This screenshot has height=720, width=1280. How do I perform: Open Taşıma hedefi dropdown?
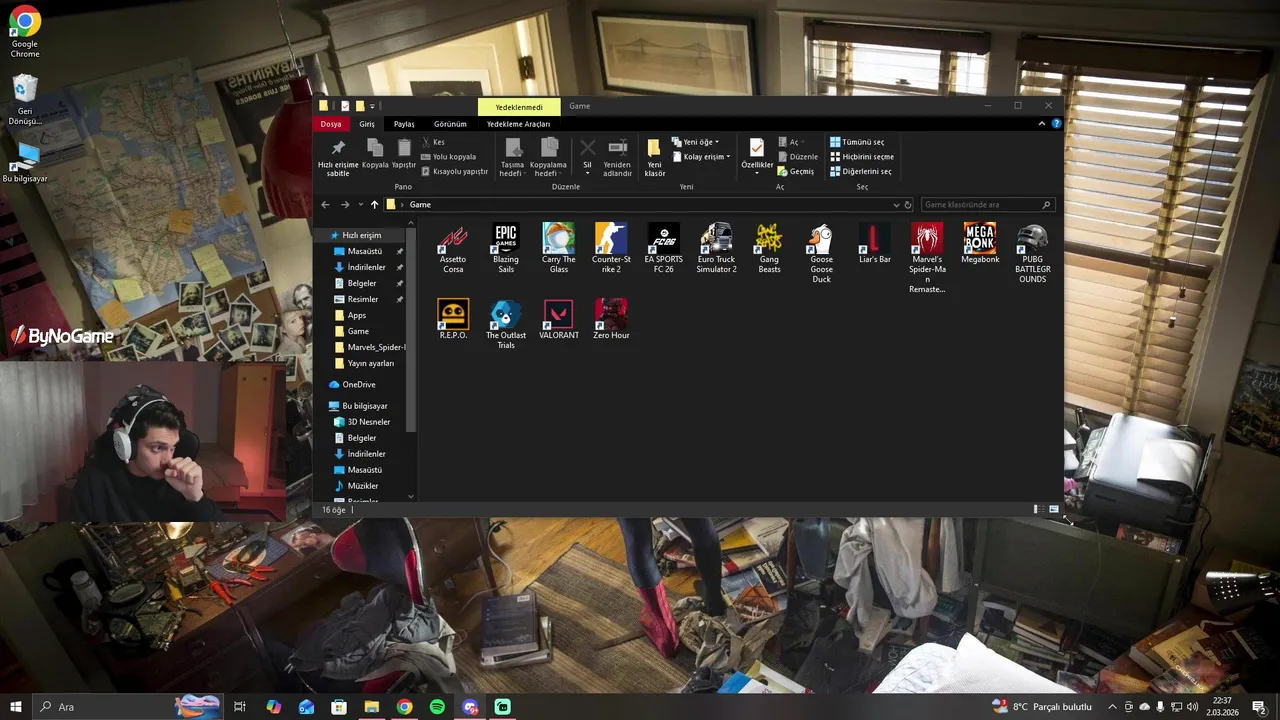point(512,158)
